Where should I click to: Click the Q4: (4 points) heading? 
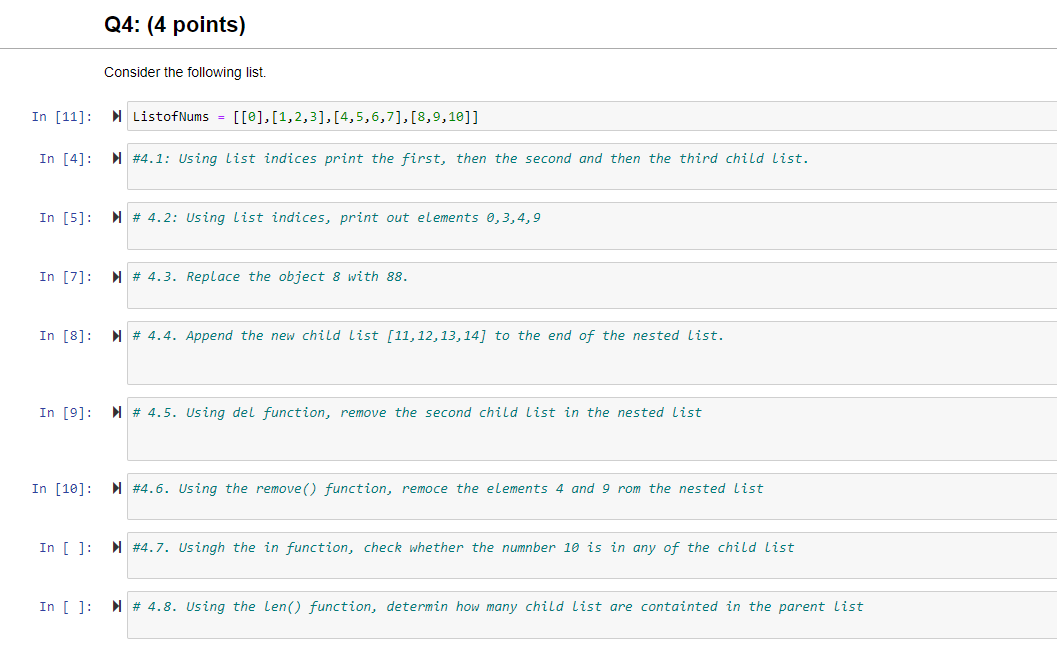coord(175,23)
